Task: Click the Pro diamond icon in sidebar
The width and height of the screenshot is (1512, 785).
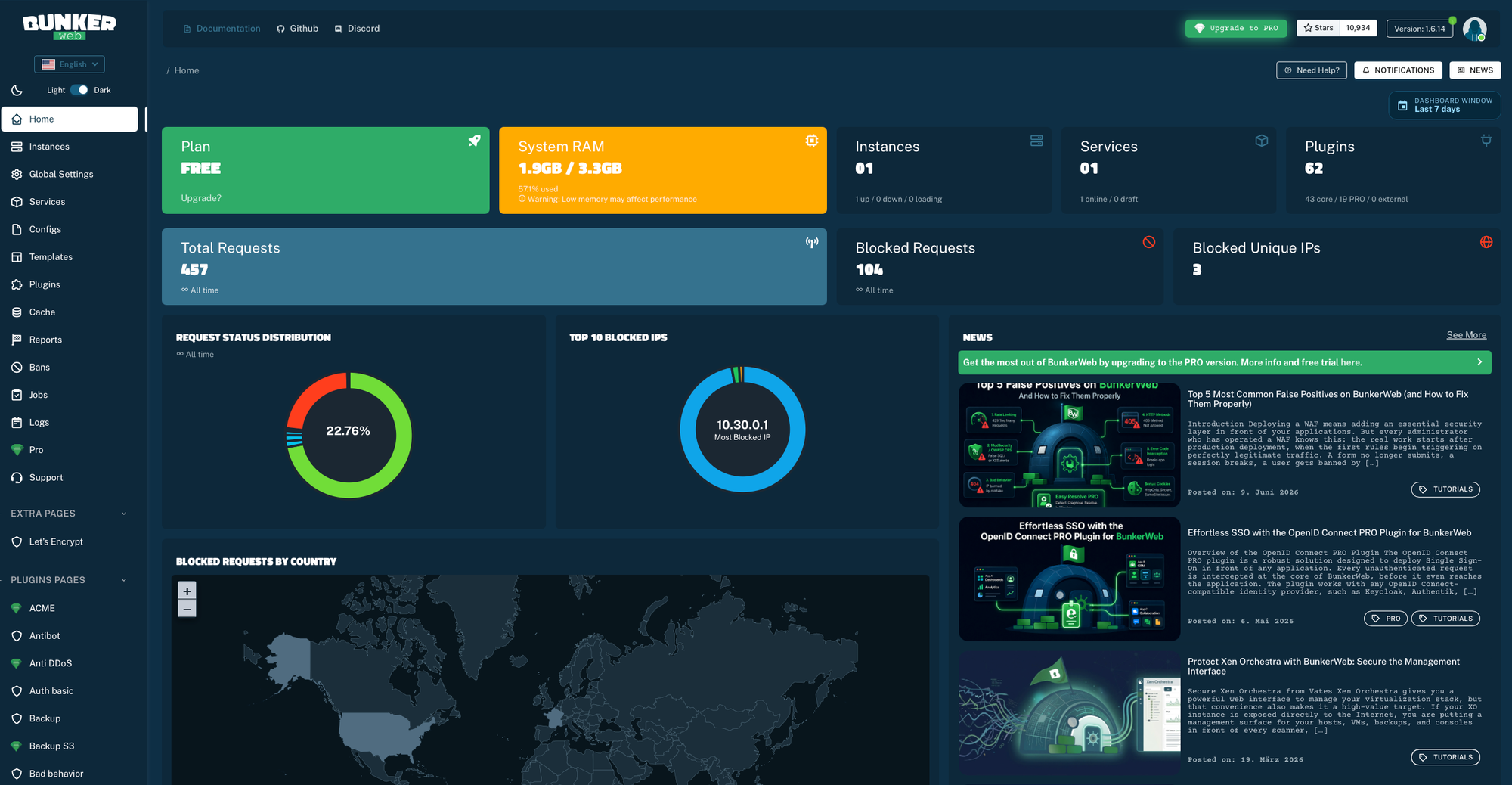Action: [17, 450]
